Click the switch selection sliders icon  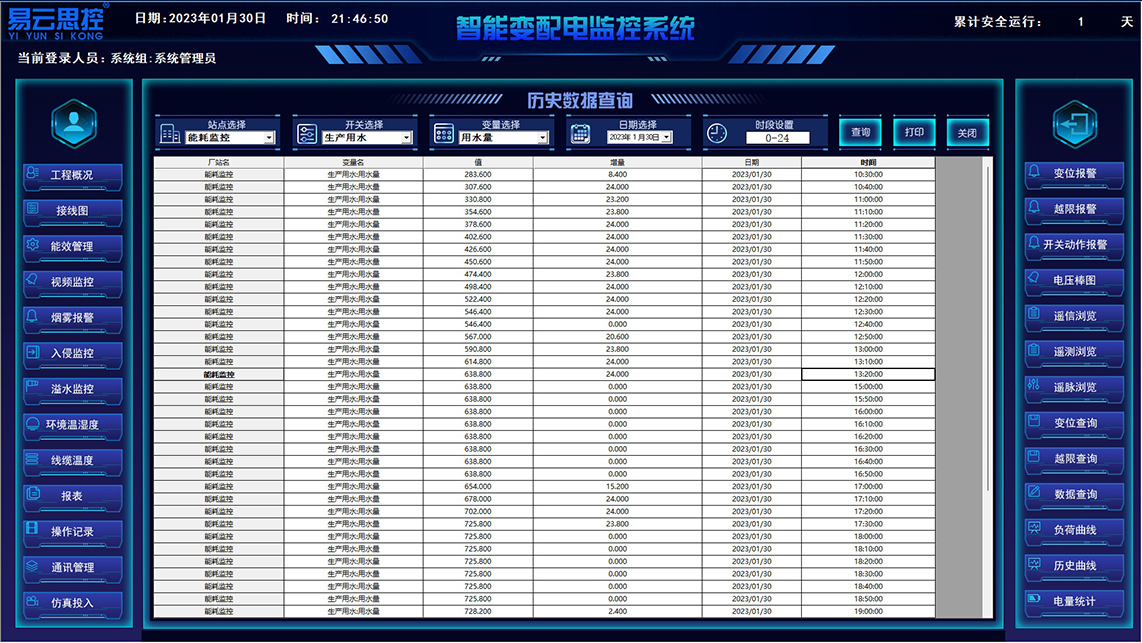point(307,133)
